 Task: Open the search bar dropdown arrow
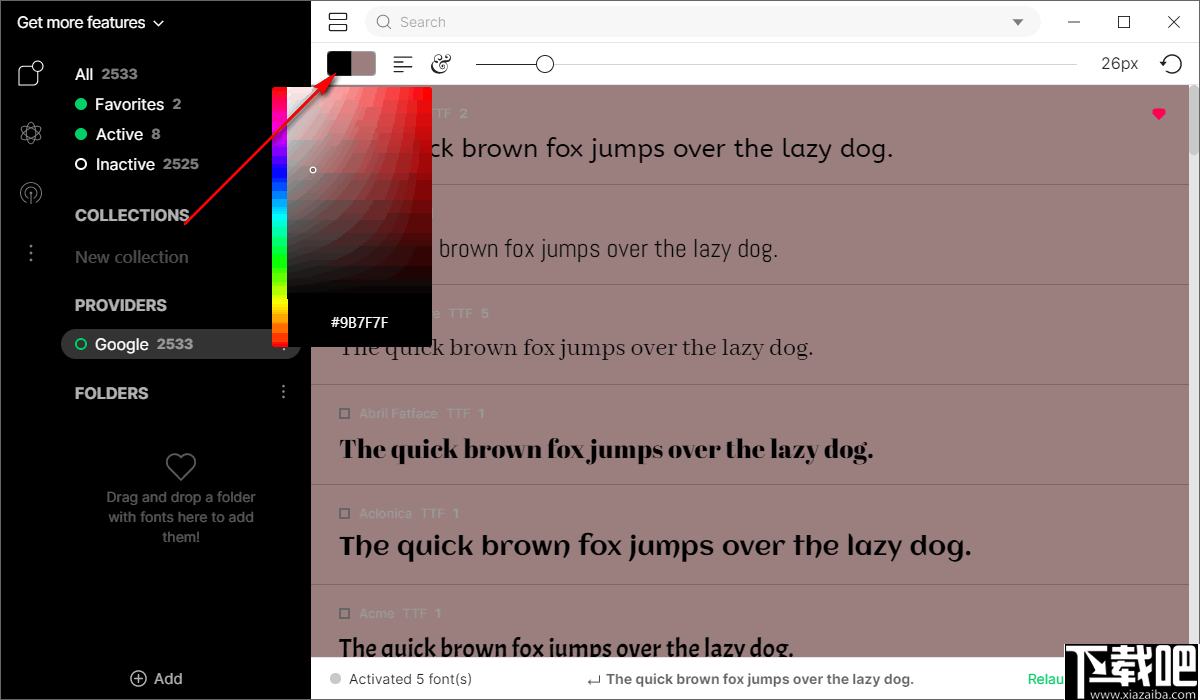click(1018, 22)
